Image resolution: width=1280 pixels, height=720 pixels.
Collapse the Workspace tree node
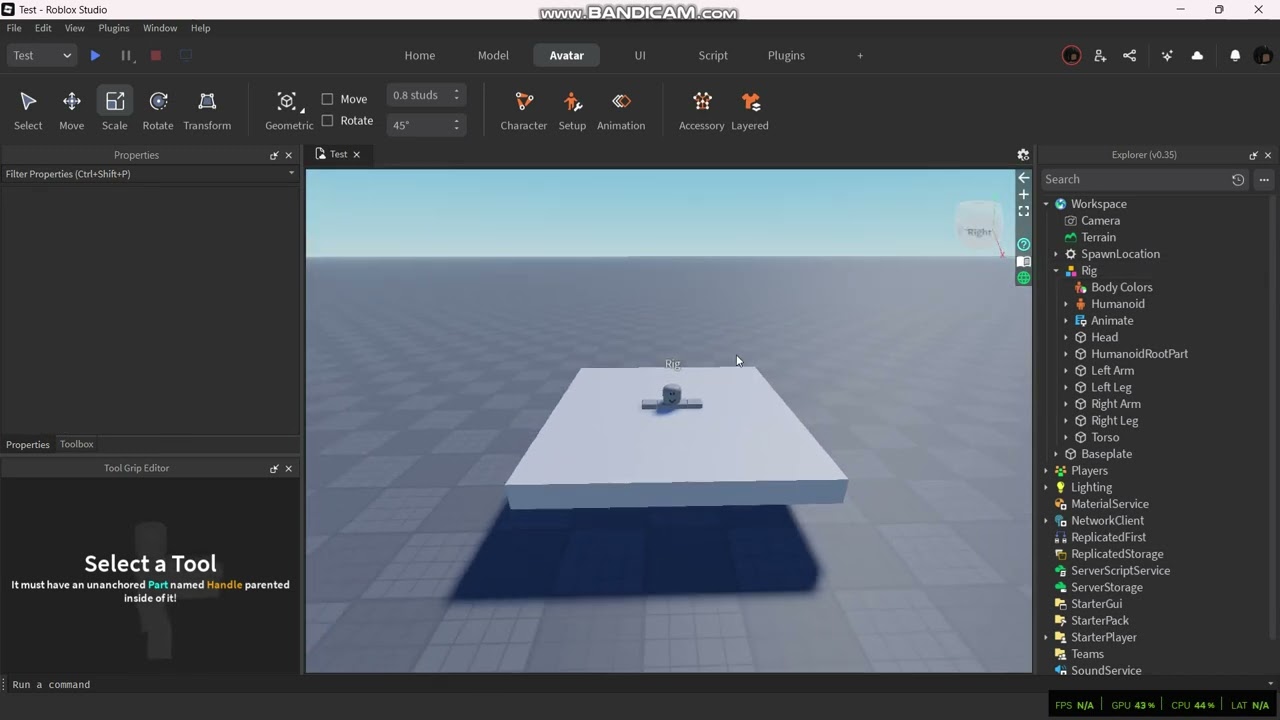tap(1046, 204)
